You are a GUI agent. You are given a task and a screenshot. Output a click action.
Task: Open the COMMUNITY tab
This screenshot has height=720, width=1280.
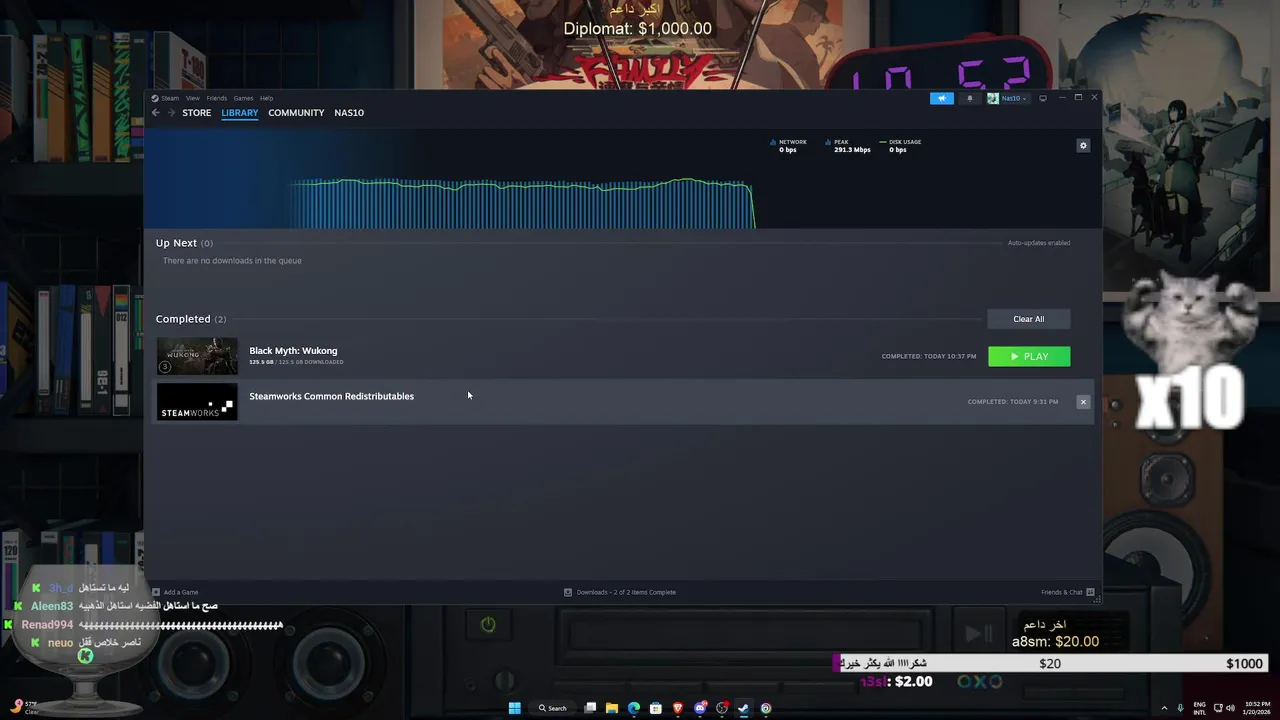click(x=296, y=113)
